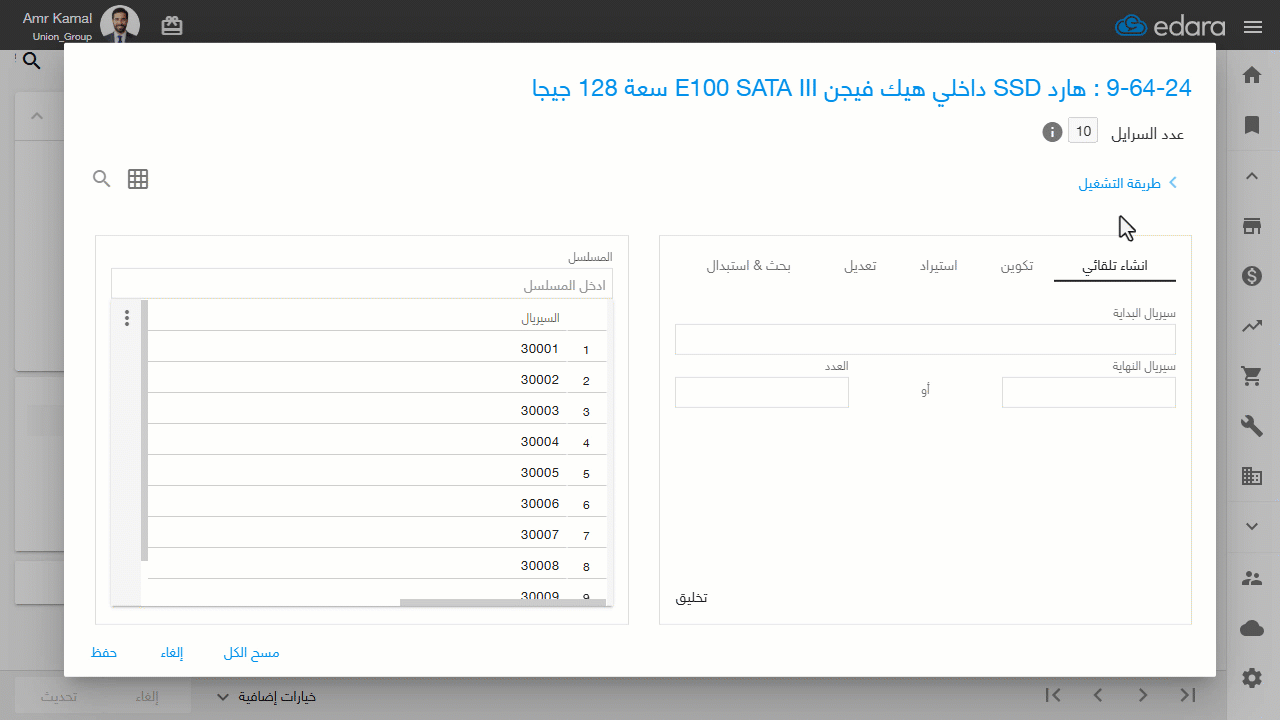Select the انشاء تلقائي tab

pos(1115,266)
